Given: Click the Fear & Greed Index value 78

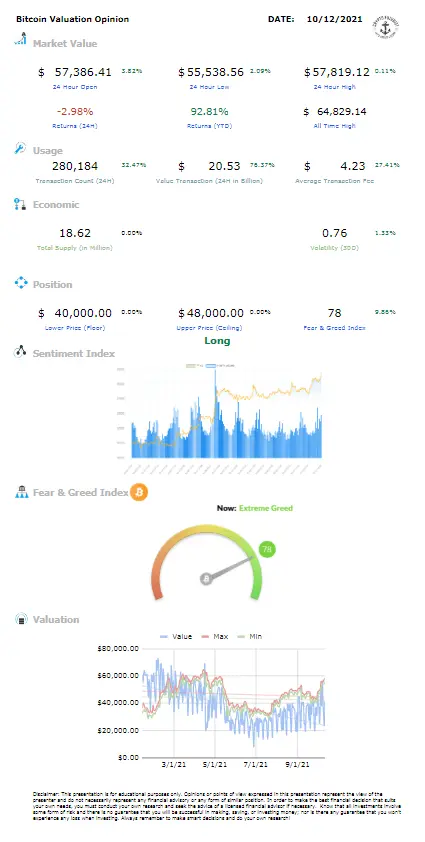Looking at the screenshot, I should click(334, 313).
